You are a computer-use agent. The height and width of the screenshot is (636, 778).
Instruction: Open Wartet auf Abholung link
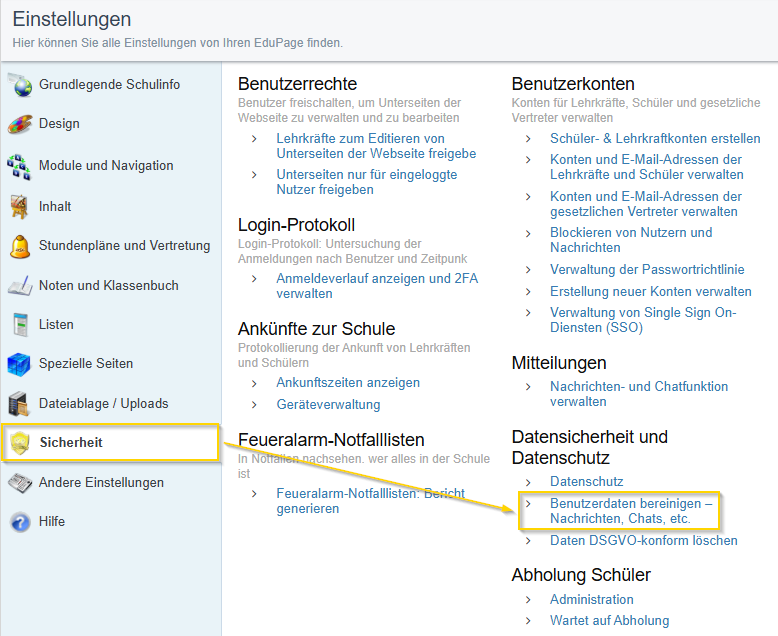(x=609, y=621)
